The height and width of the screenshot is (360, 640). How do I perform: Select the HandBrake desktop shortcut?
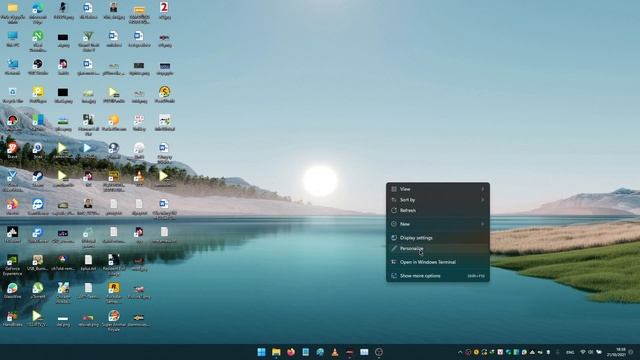pyautogui.click(x=13, y=319)
